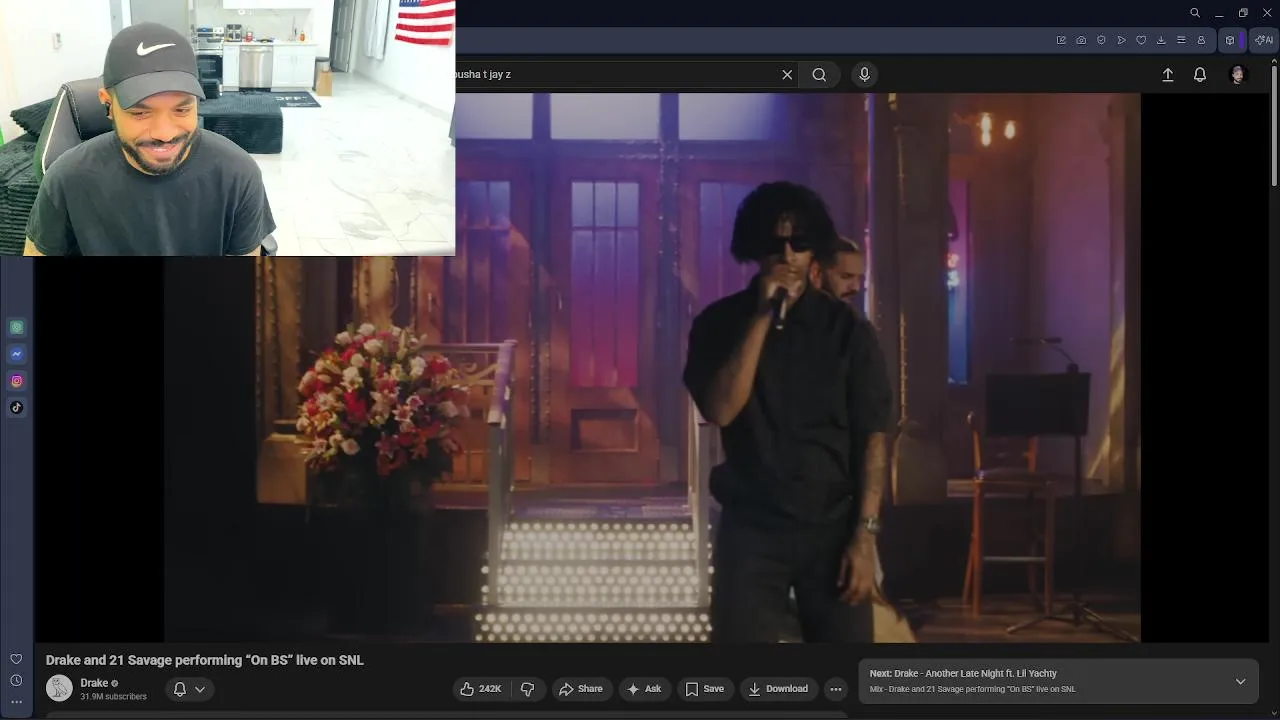Open the edit page icon in browser toolbar
This screenshot has width=1280, height=720.
[1061, 40]
